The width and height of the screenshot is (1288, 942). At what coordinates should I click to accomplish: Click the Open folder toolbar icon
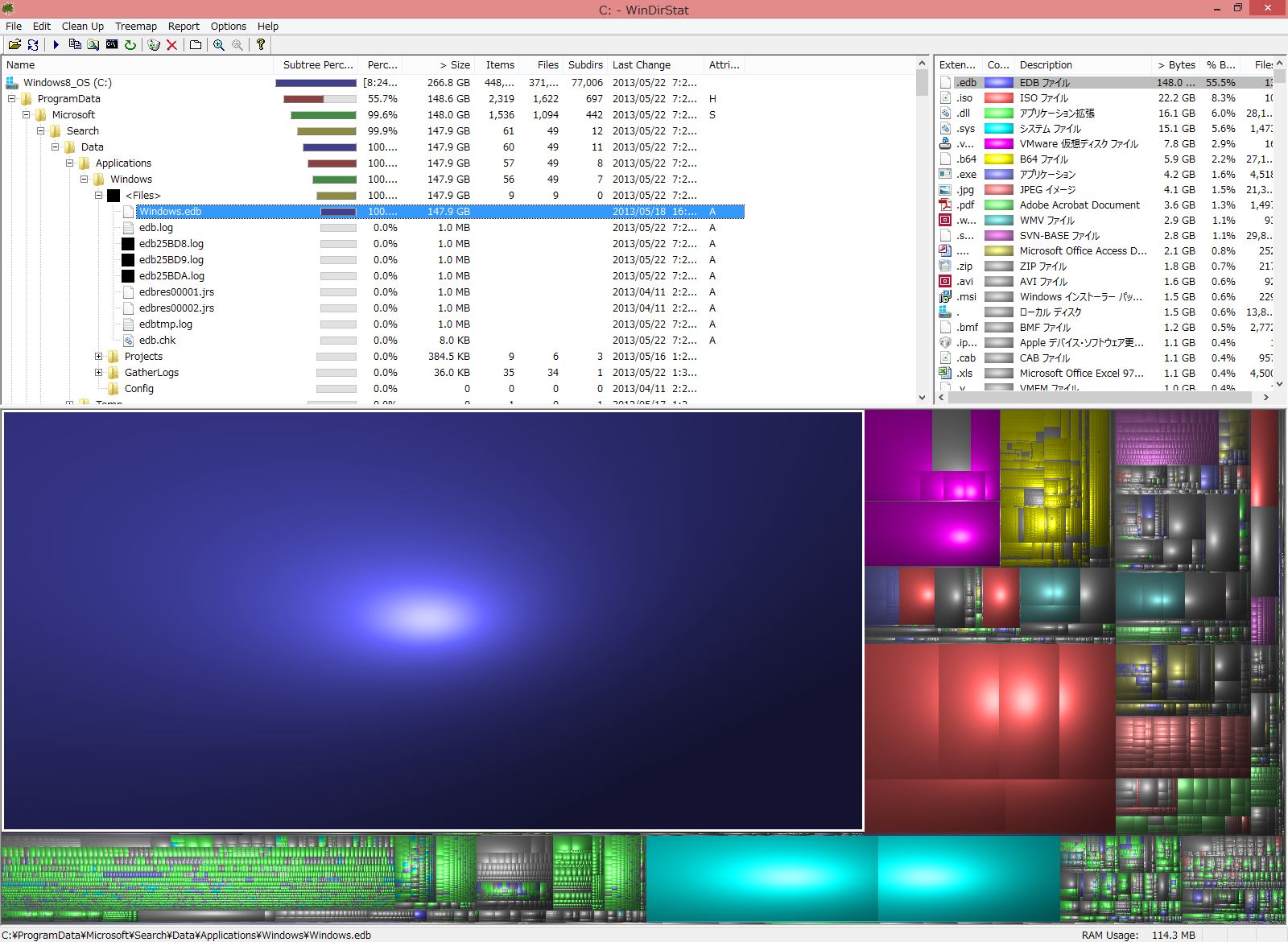(x=14, y=45)
